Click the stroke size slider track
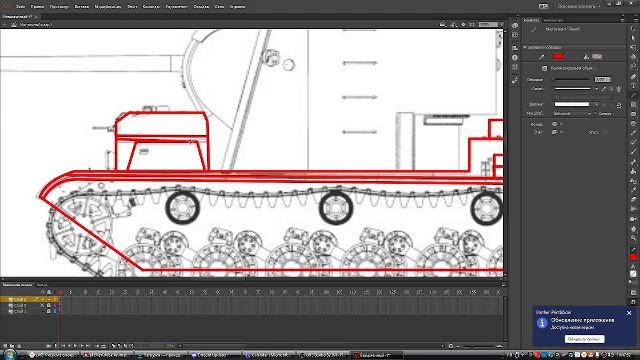Image resolution: width=640 pixels, height=360 pixels. pos(571,80)
